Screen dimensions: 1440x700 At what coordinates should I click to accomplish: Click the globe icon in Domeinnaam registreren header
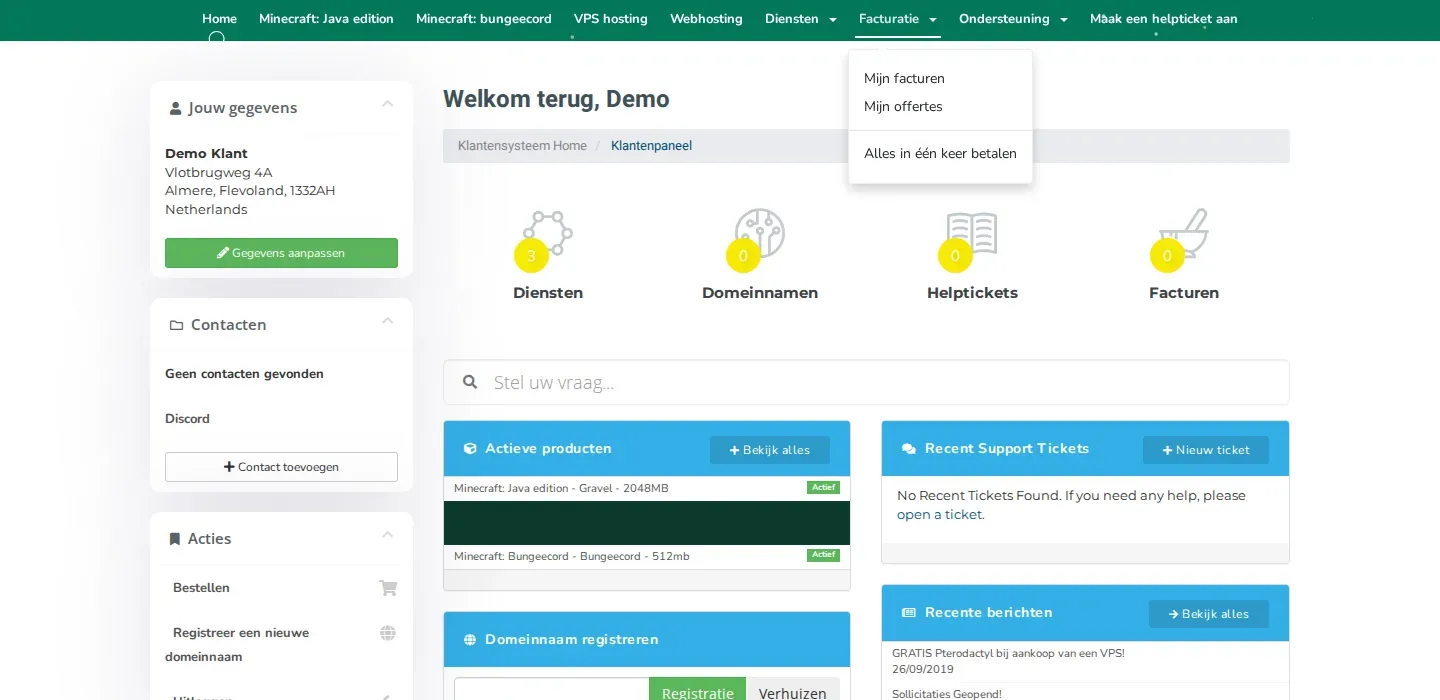pyautogui.click(x=470, y=640)
